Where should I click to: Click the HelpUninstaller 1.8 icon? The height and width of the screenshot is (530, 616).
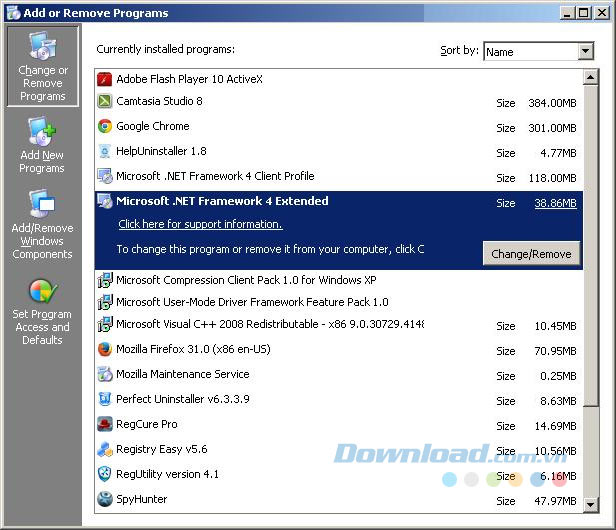tap(105, 152)
